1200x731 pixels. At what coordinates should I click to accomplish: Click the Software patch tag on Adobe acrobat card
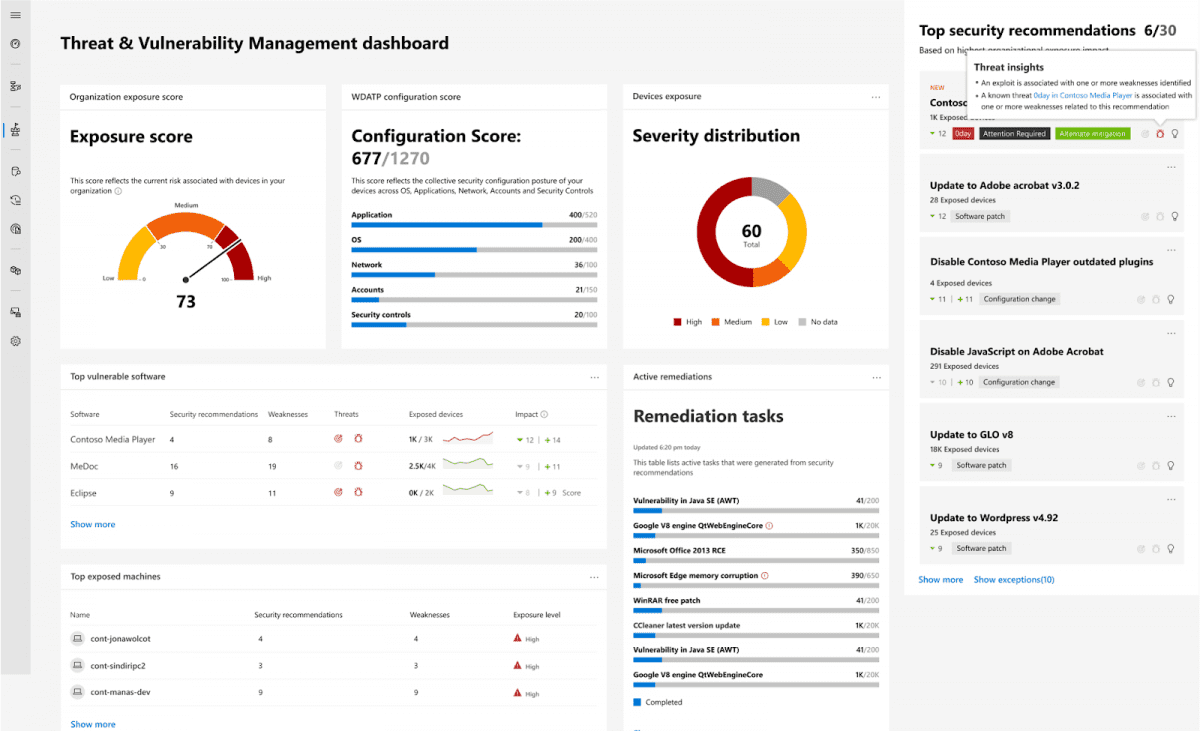(x=980, y=216)
